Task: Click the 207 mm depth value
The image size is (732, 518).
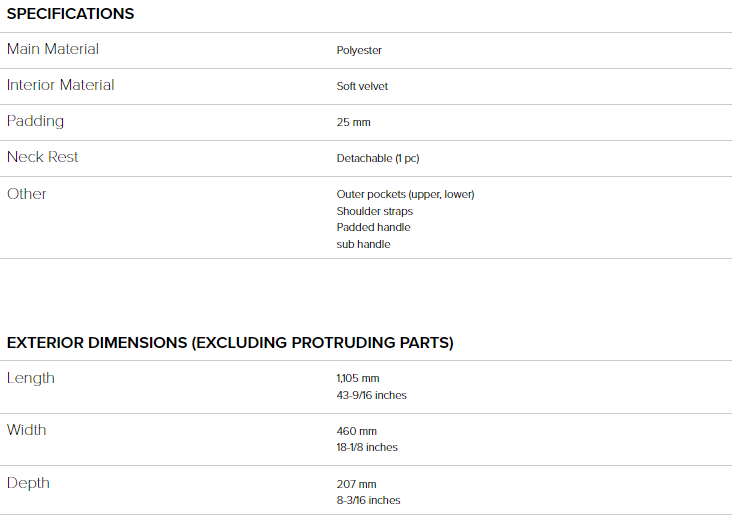Action: 357,484
